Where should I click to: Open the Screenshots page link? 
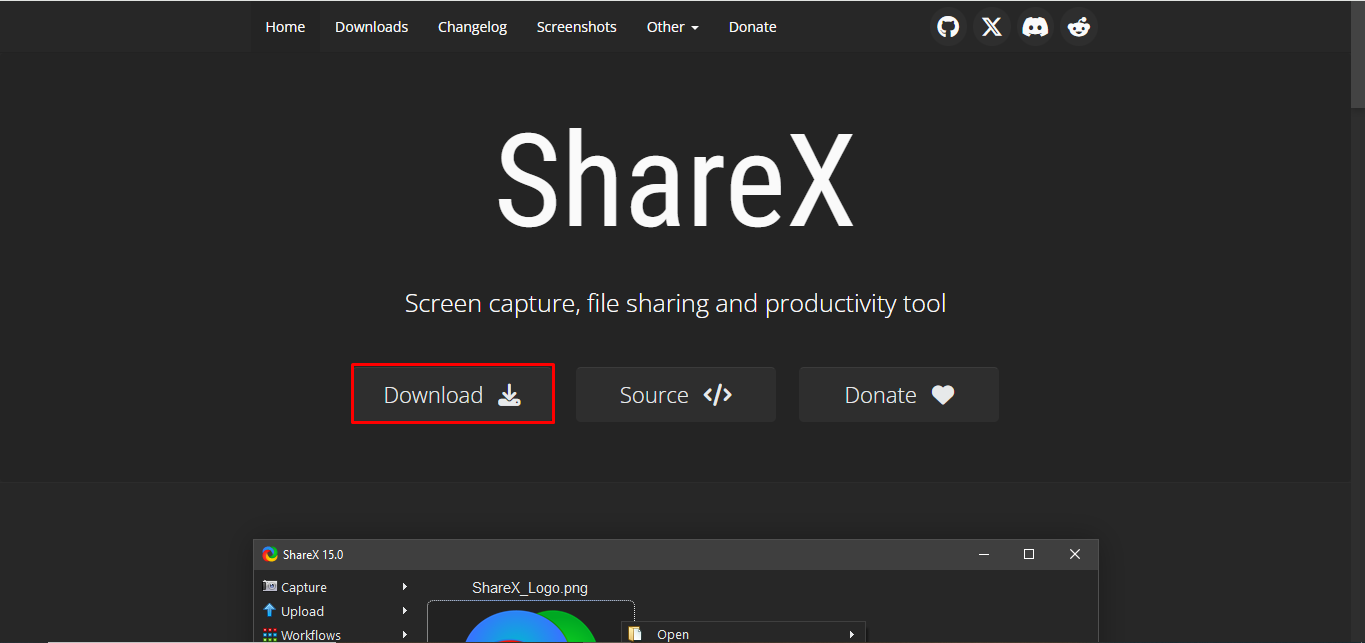tap(576, 27)
